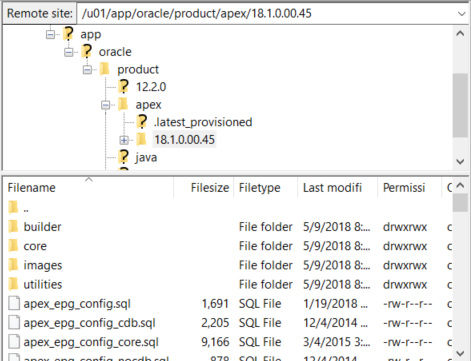The image size is (471, 361).
Task: Collapse the oracle tree node
Action: pos(69,52)
